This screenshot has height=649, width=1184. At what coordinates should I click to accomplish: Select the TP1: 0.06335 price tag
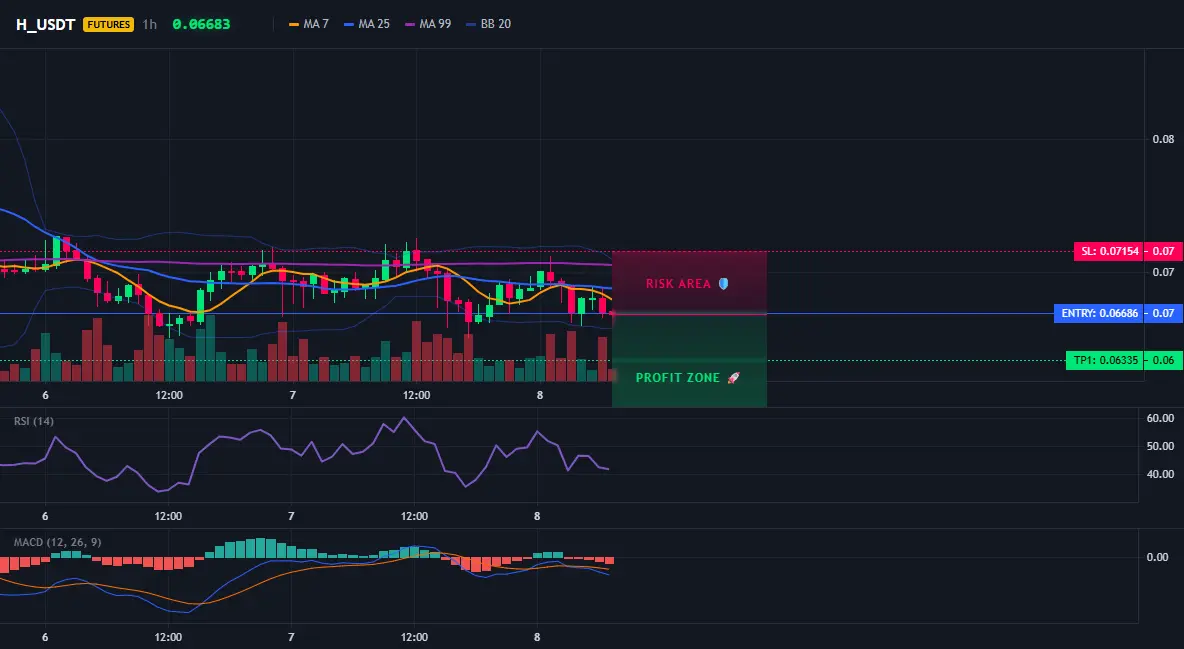(1105, 360)
